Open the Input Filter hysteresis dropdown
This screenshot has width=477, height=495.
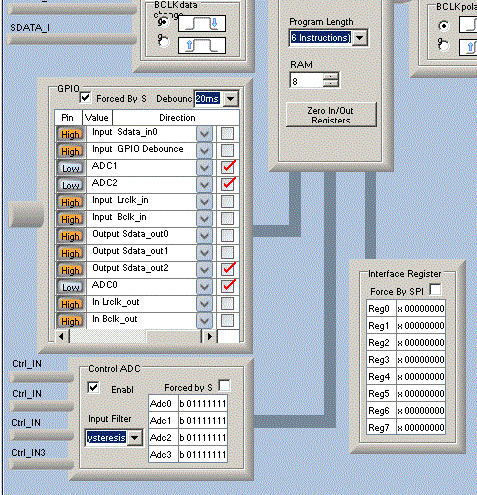135,438
